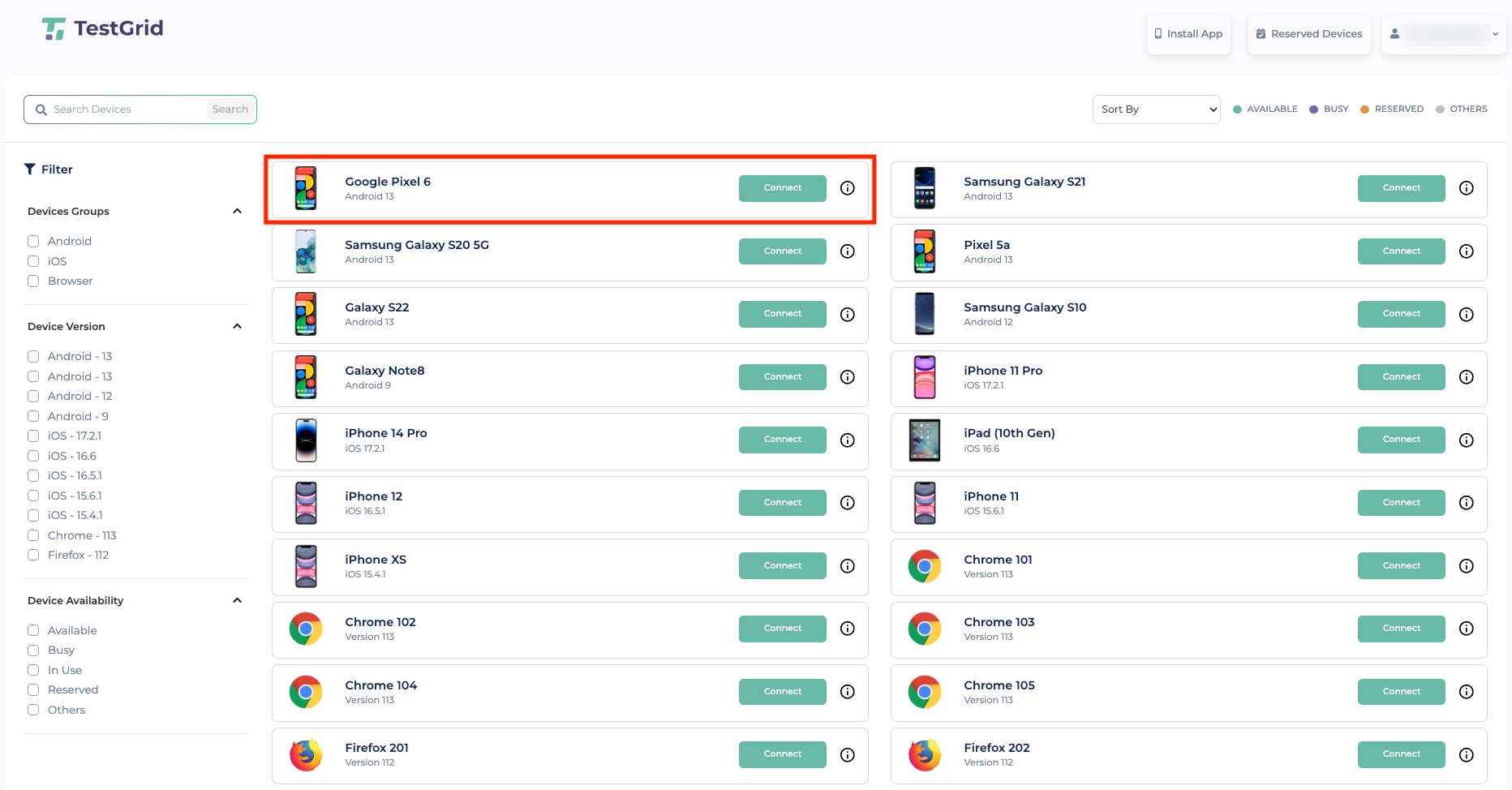Click the Google Pixel 6 device image

306,188
